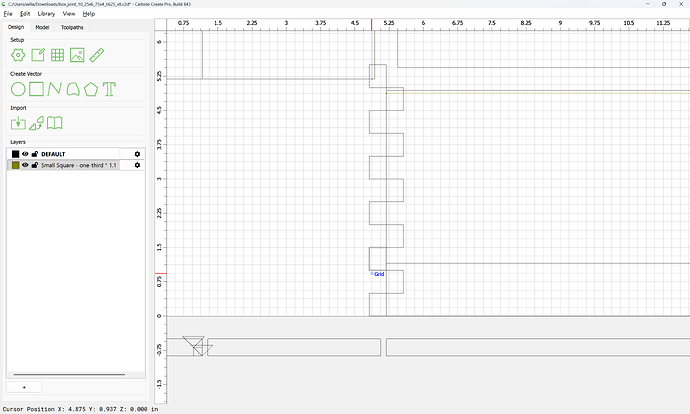The height and width of the screenshot is (414, 690).
Task: Select the Measure ruler tool
Action: (97, 55)
